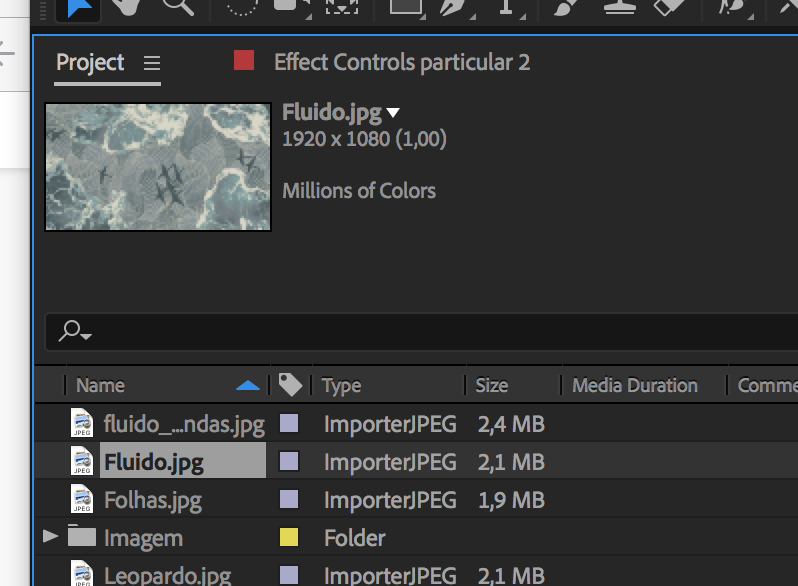Select the Selection arrow tool
Viewport: 798px width, 586px height.
point(81,8)
